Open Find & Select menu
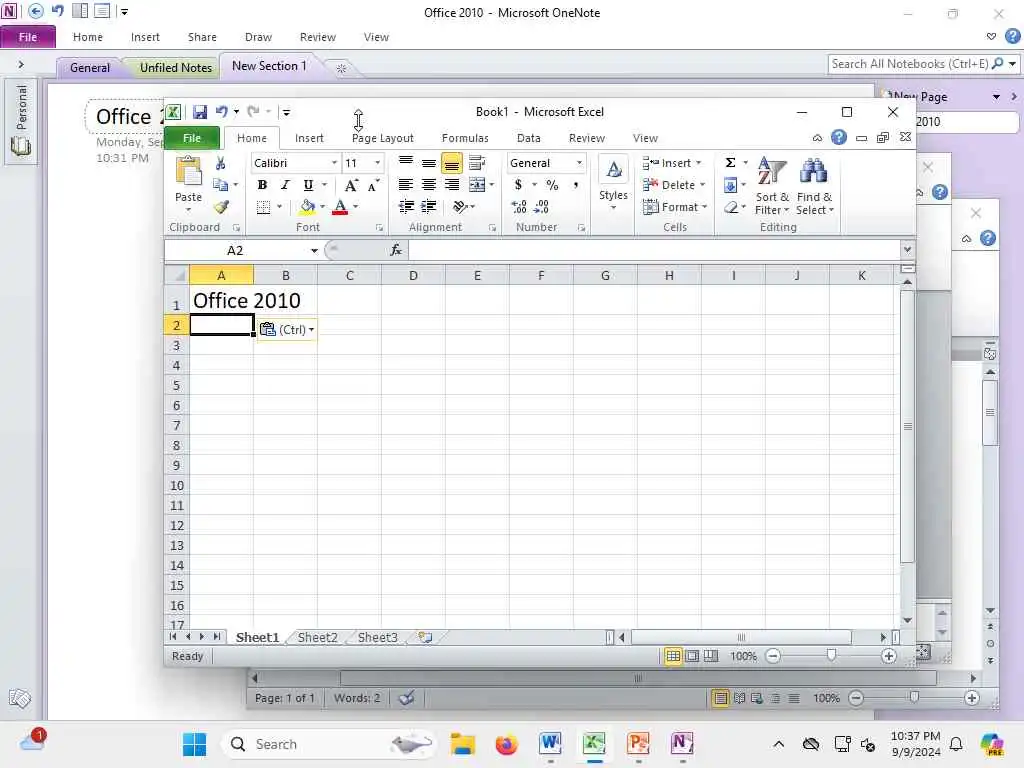This screenshot has width=1024, height=768. pos(814,185)
